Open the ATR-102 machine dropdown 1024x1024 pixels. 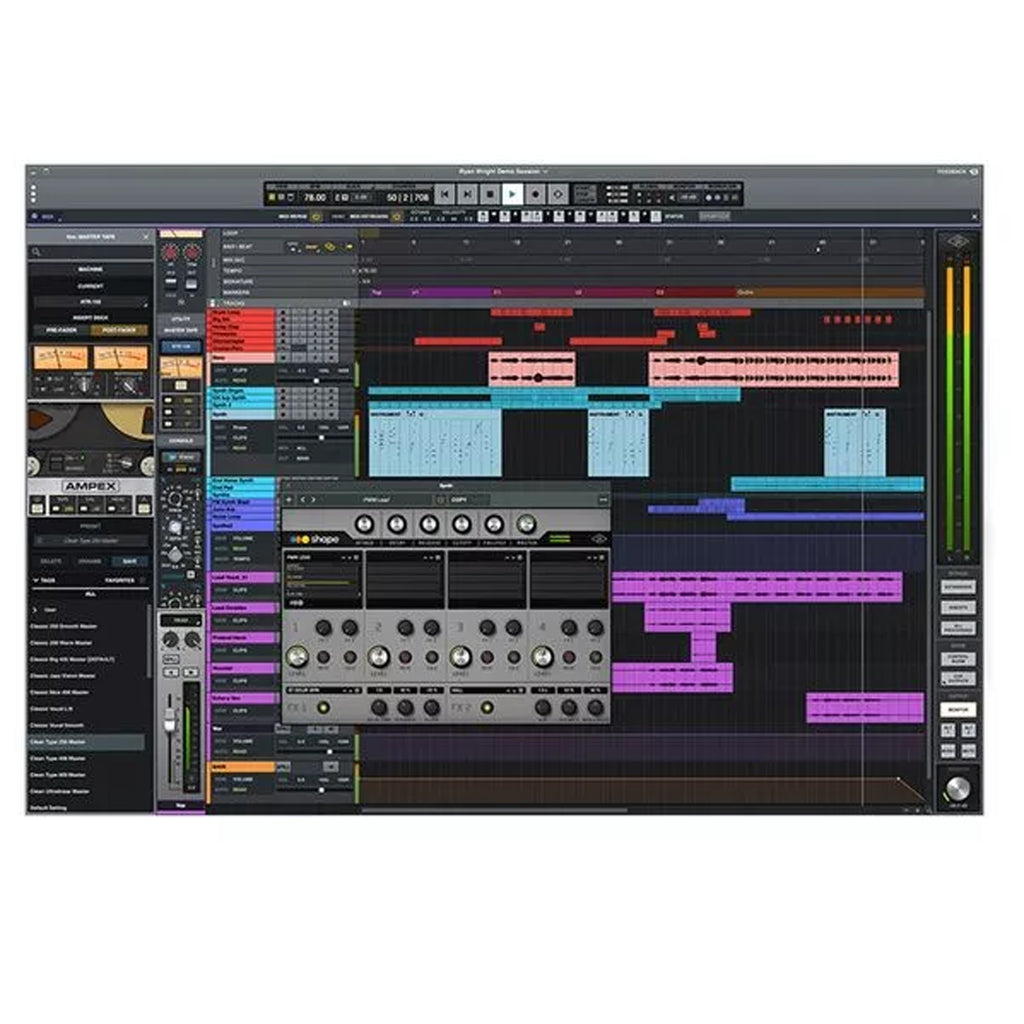tap(91, 301)
